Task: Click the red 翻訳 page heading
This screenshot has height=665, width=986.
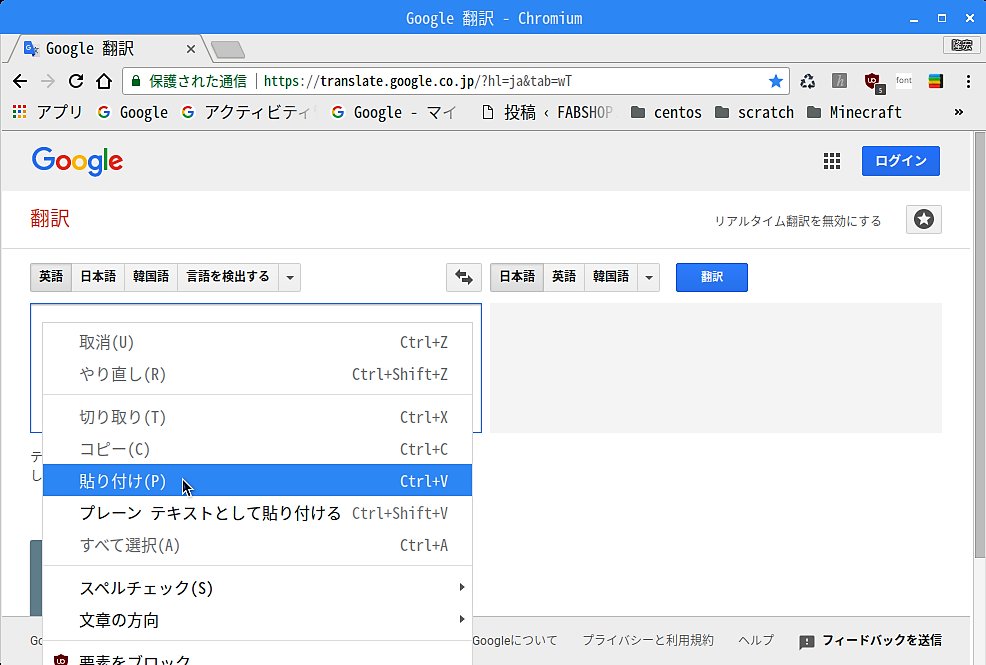Action: [50, 219]
